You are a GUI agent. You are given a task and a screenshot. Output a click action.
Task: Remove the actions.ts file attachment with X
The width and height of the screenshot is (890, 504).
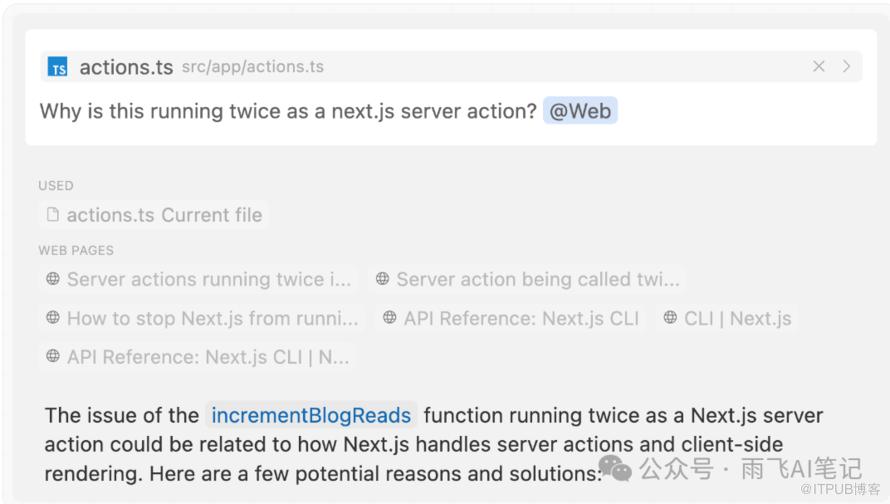818,66
